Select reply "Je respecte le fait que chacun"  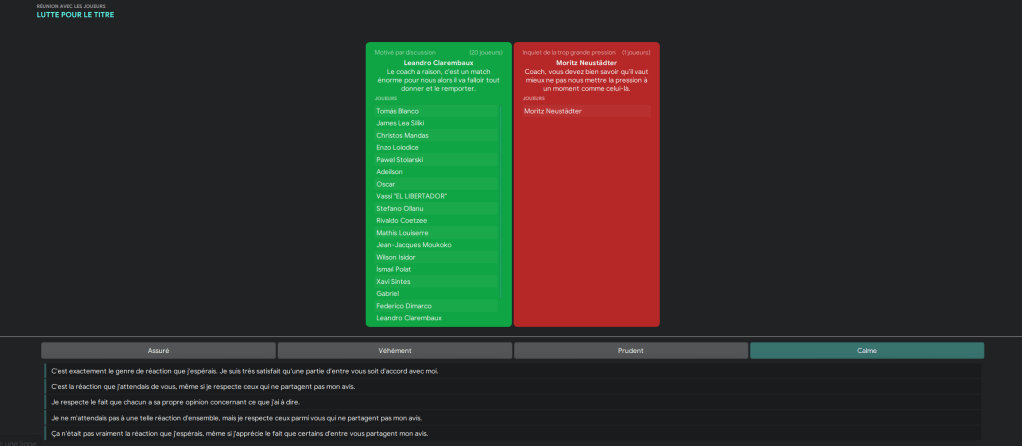(175, 402)
